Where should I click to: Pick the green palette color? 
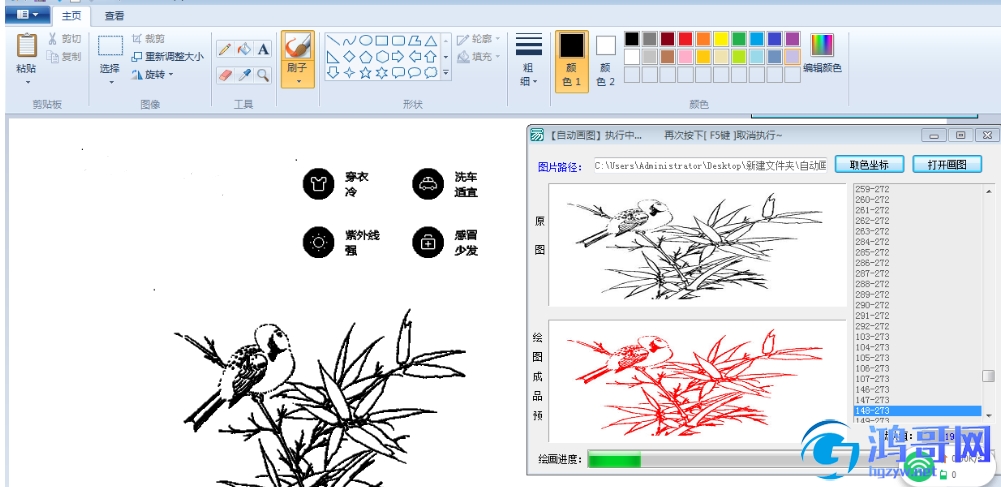[739, 39]
